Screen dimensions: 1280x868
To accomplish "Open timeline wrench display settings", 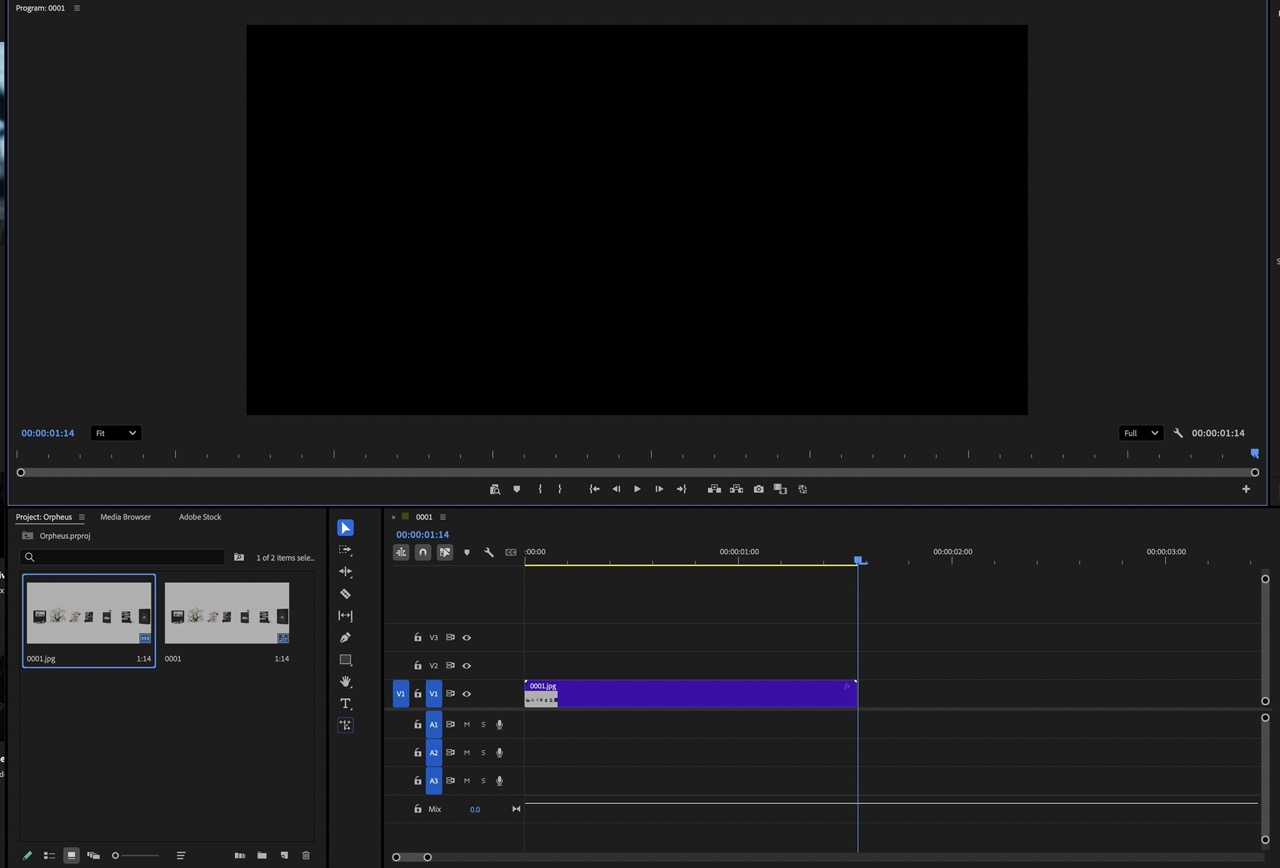I will point(489,552).
